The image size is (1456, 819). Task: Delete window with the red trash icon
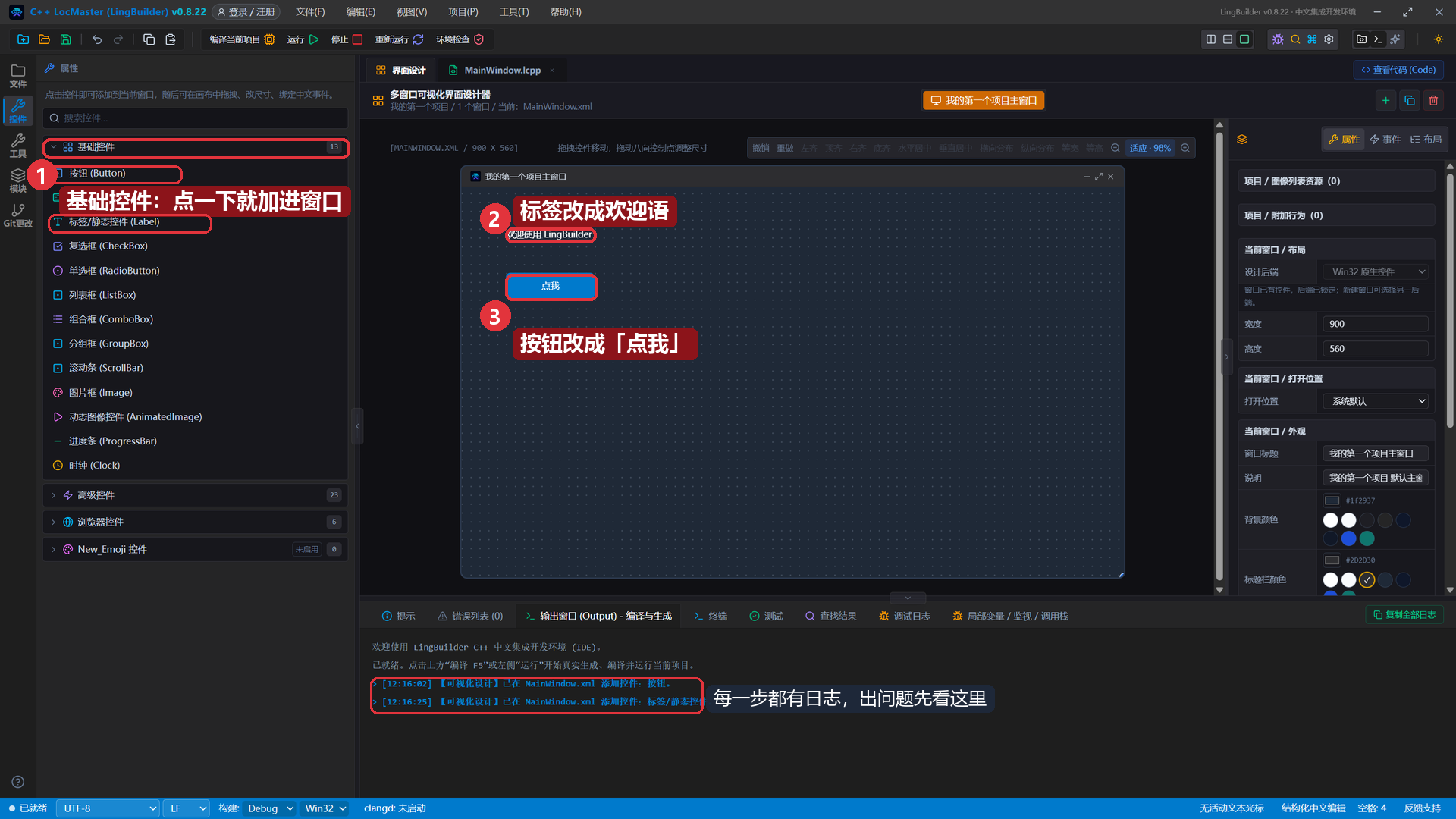coord(1433,100)
